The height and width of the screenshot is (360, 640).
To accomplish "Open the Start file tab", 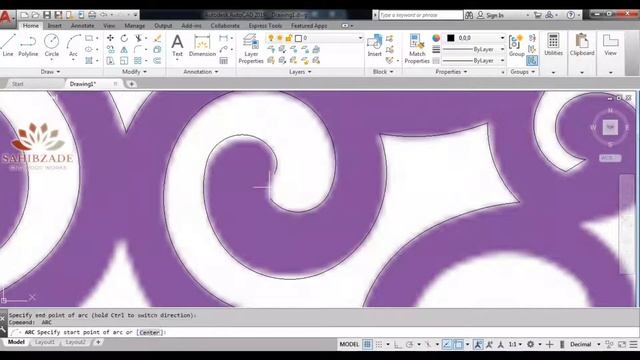I will pyautogui.click(x=18, y=84).
